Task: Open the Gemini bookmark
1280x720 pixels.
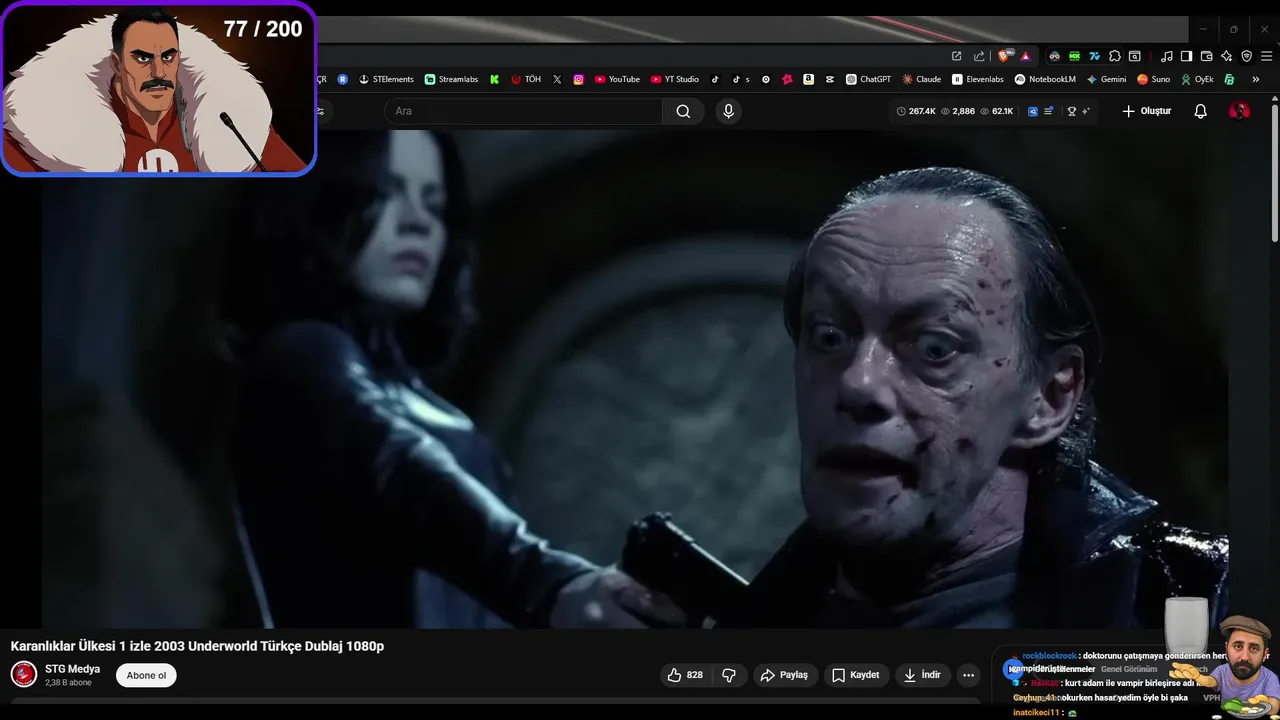Action: point(1106,79)
